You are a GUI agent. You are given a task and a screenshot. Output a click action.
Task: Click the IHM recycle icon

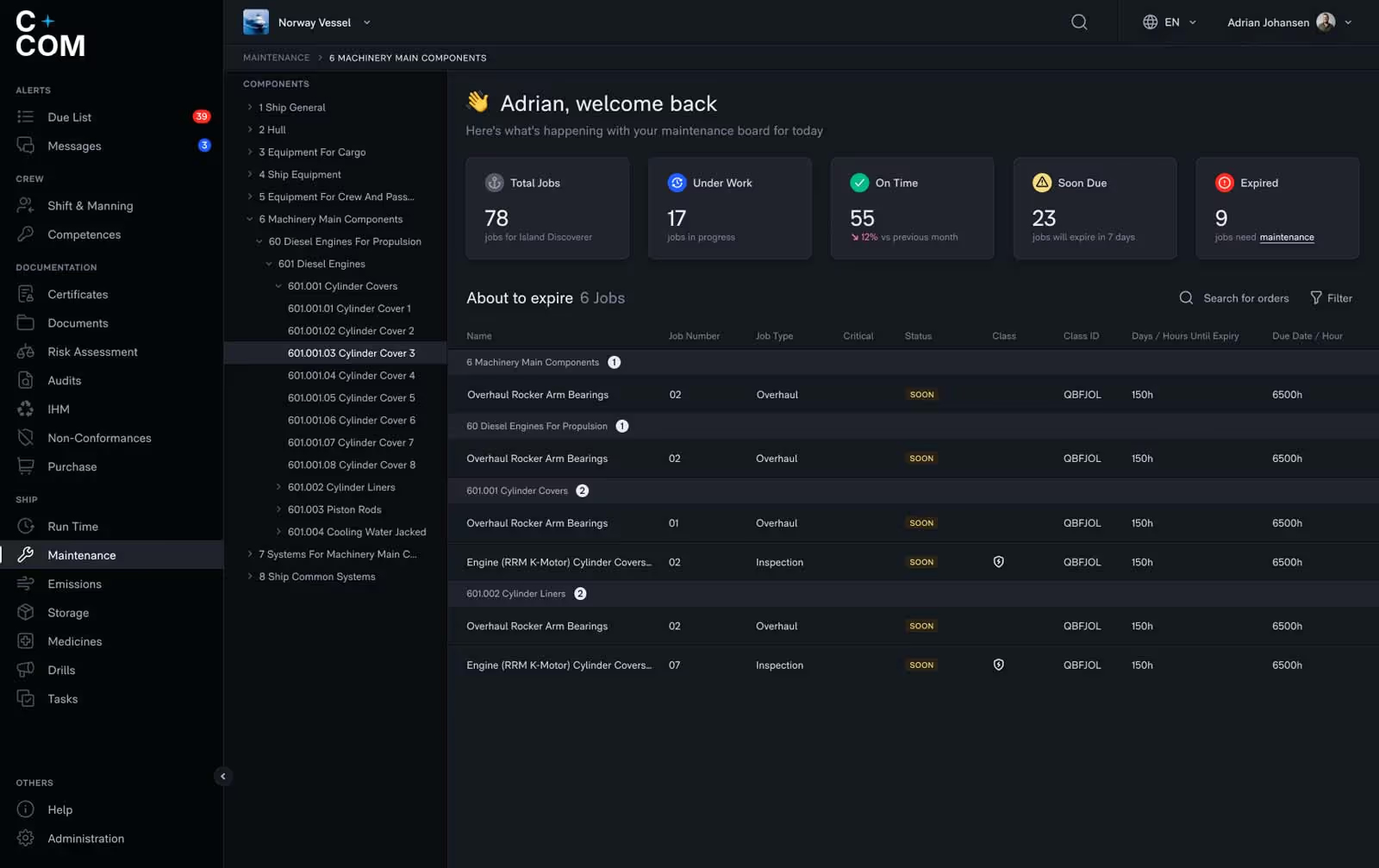(x=26, y=409)
